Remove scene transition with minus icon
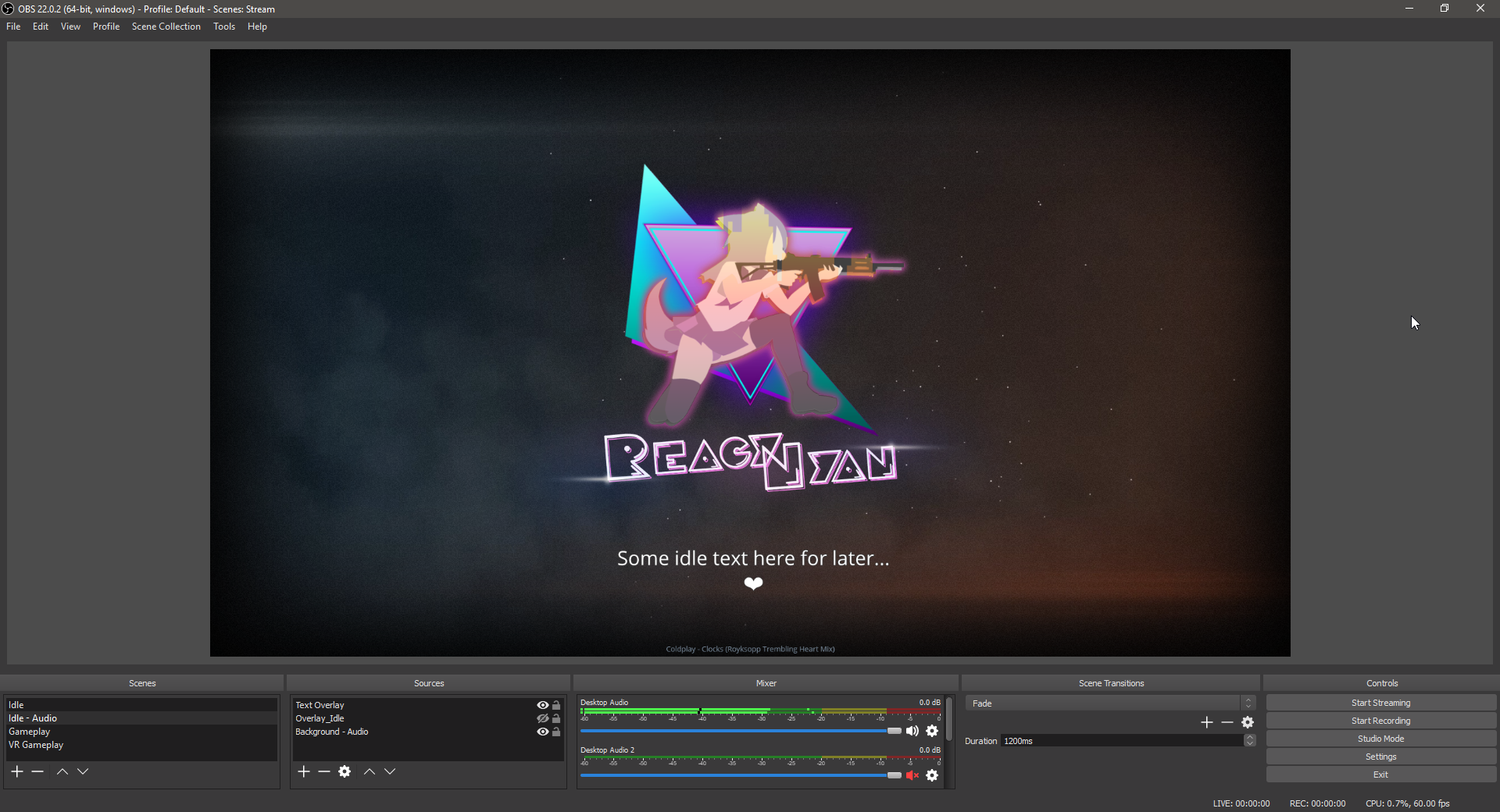The image size is (1500, 812). coord(1227,722)
